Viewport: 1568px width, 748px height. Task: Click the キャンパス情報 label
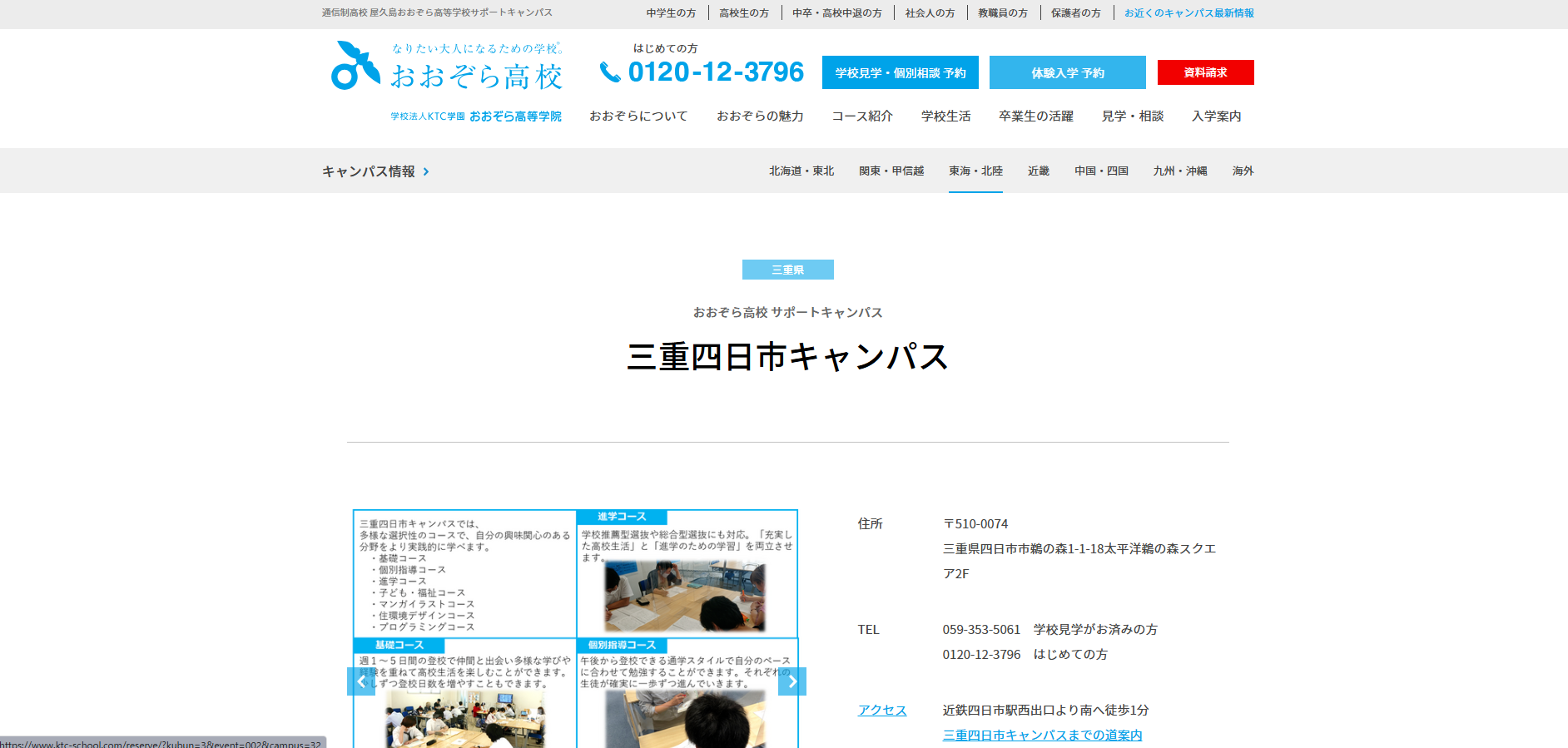click(x=369, y=171)
